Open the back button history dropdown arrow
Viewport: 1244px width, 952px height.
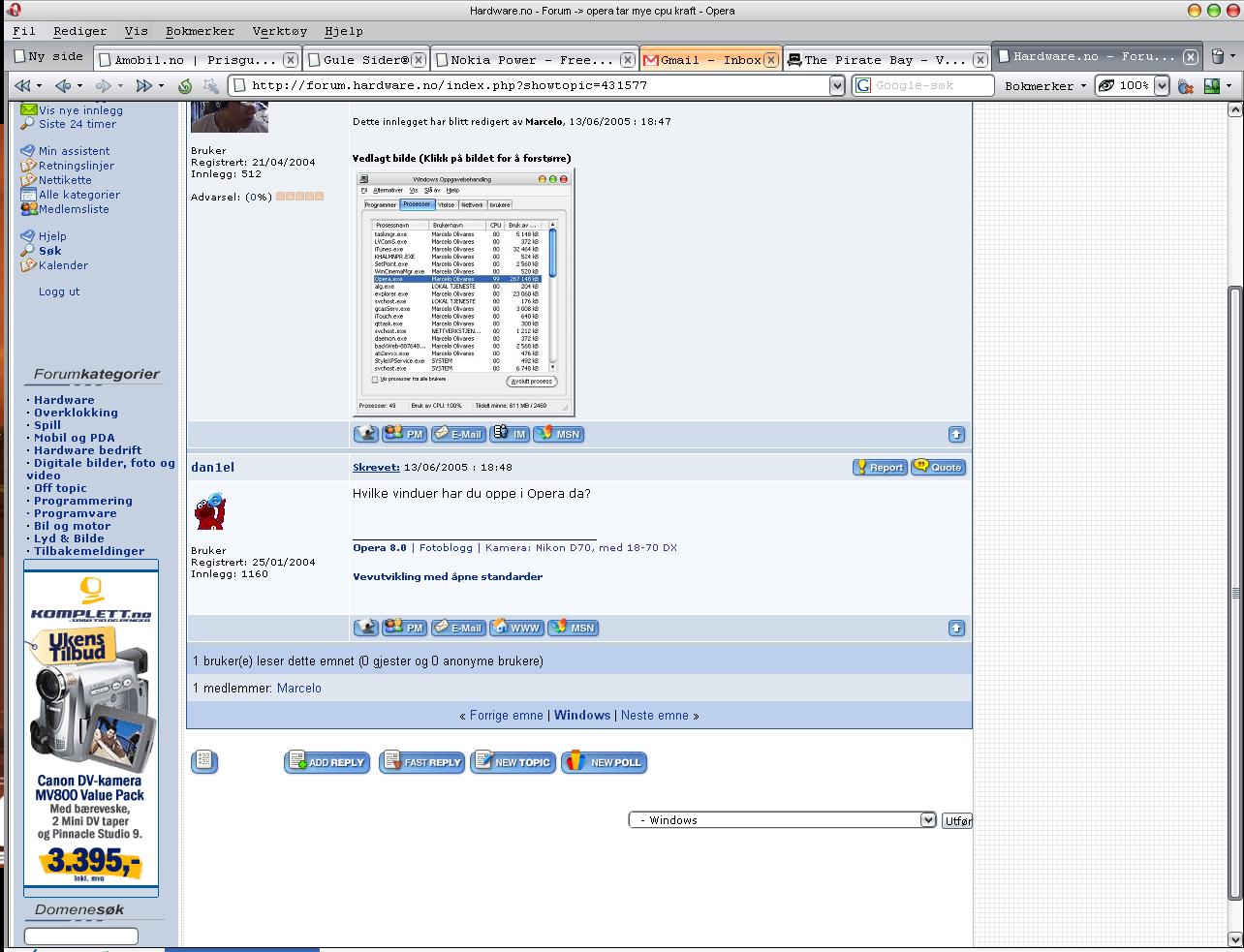tap(79, 86)
